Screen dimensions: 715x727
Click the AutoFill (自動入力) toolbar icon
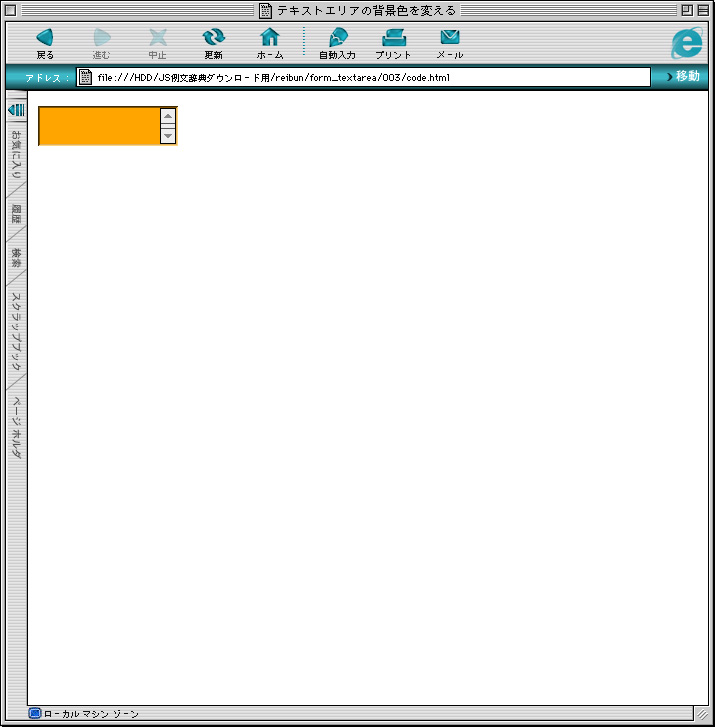point(337,38)
